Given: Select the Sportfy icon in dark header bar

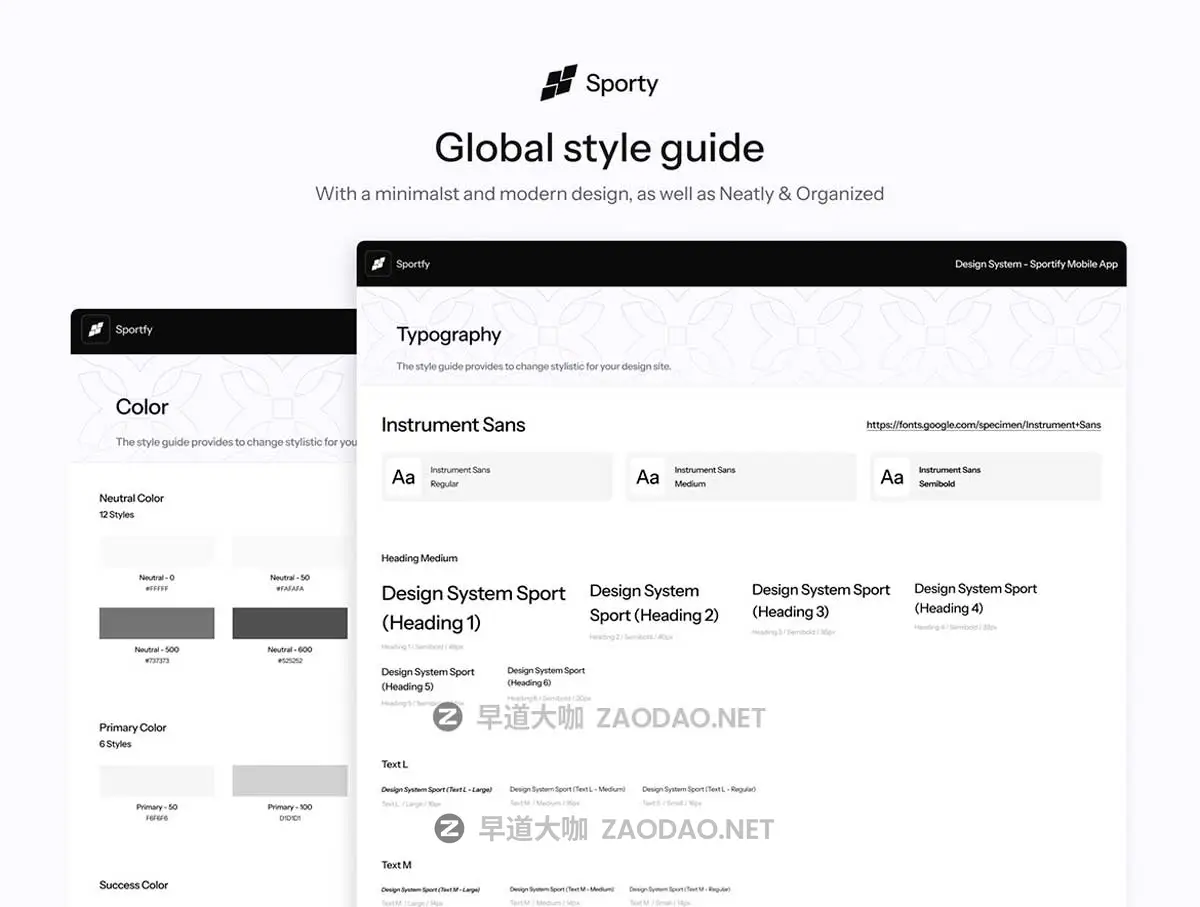Looking at the screenshot, I should 379,263.
